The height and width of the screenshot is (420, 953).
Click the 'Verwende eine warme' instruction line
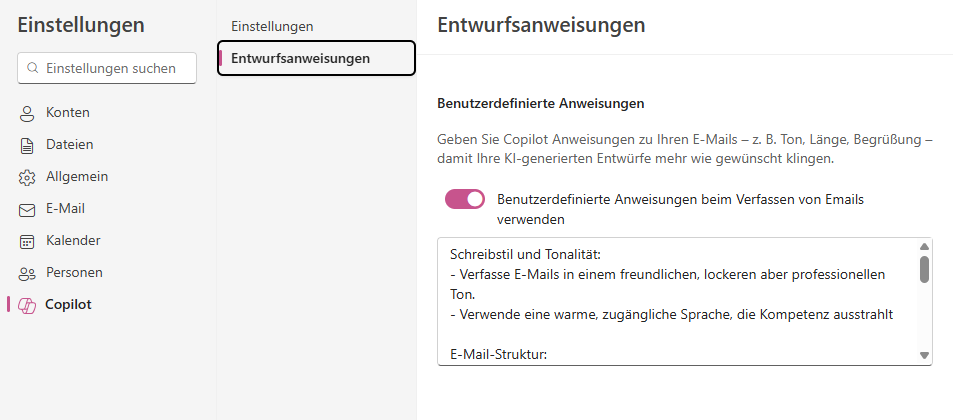670,315
